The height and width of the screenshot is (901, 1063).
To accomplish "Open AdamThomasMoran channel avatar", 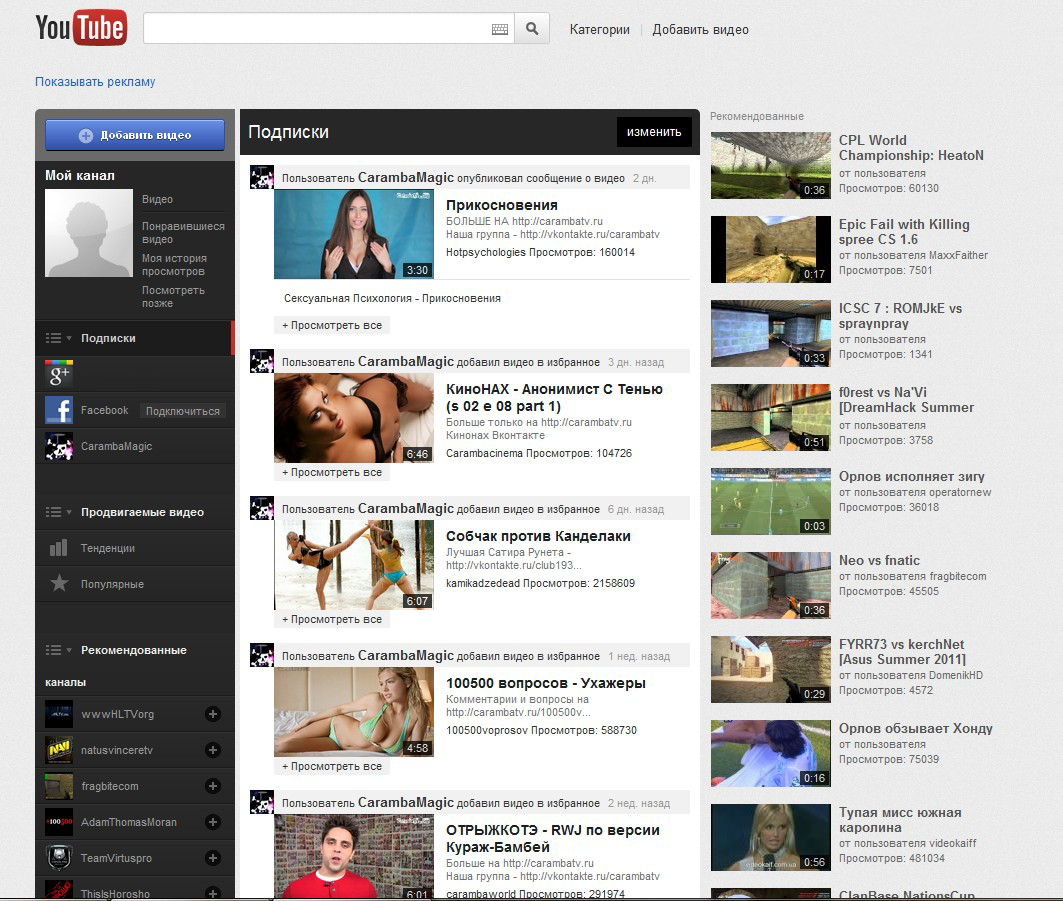I will (59, 822).
